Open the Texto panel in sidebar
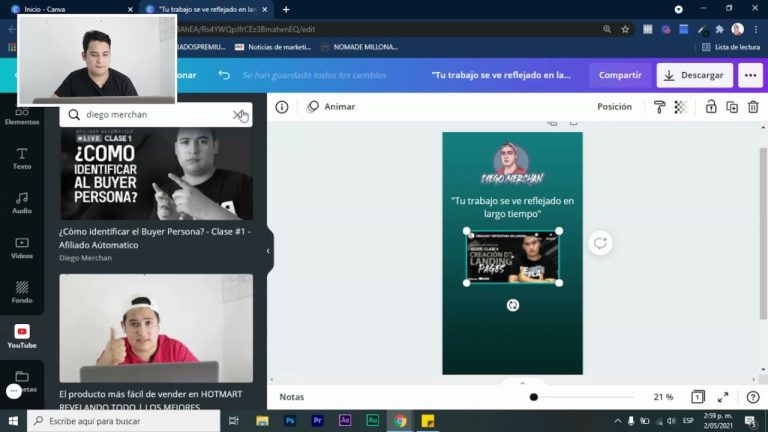The width and height of the screenshot is (768, 432). pos(22,158)
